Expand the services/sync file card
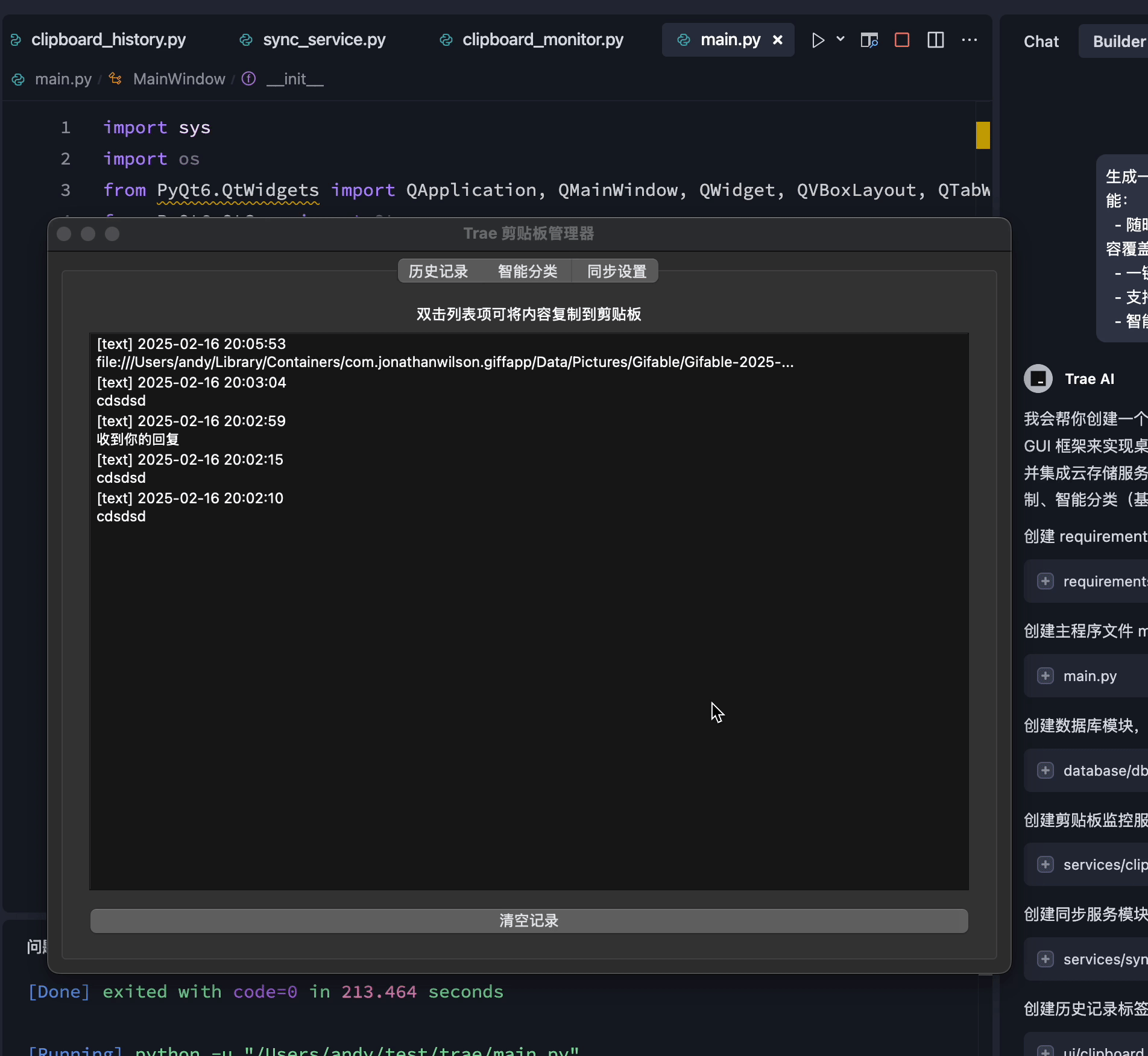 pyautogui.click(x=1045, y=959)
